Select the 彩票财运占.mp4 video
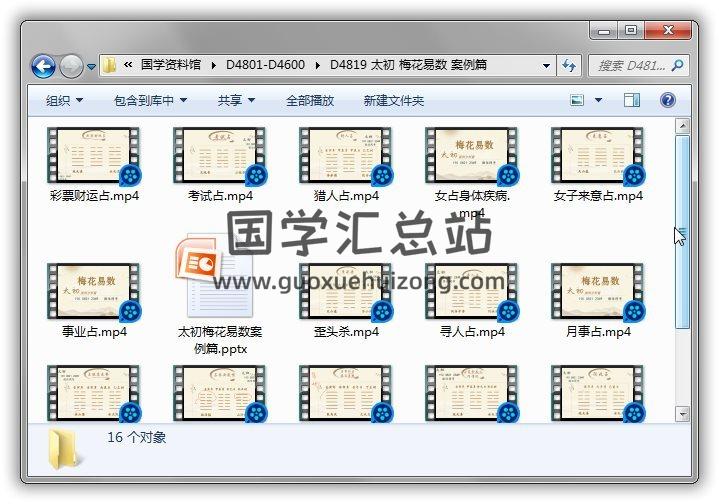 (93, 157)
